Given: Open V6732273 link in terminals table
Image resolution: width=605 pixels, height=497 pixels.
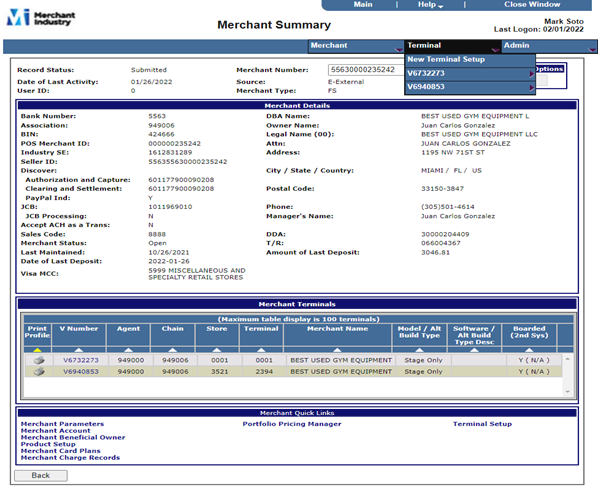Looking at the screenshot, I should point(81,360).
